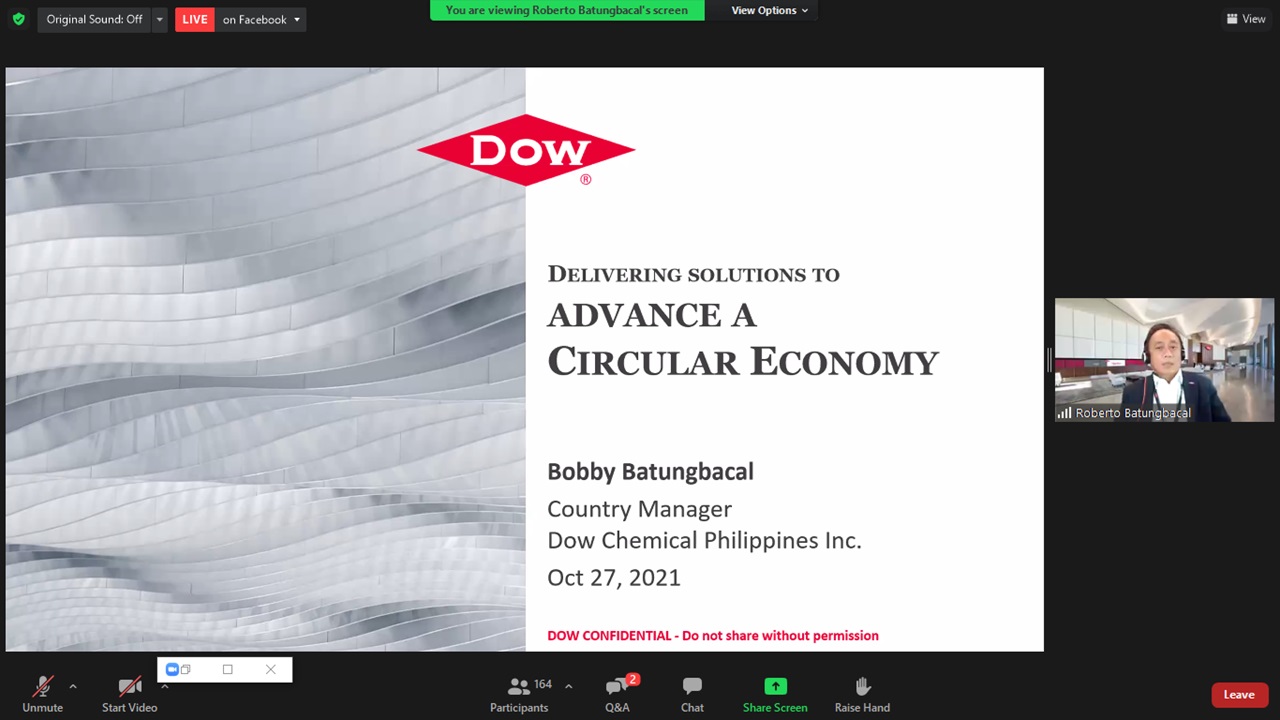Raise Hand in the meeting
Viewport: 1280px width, 720px height.
coord(862,694)
